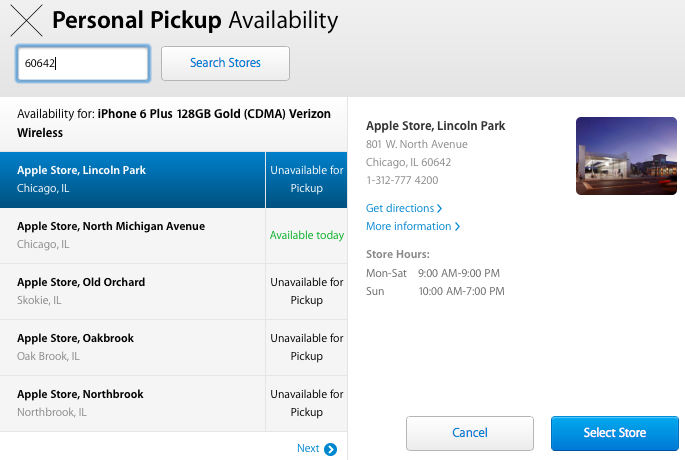Click the phone number 1-312-777 4200
This screenshot has width=685, height=460.
[x=402, y=180]
